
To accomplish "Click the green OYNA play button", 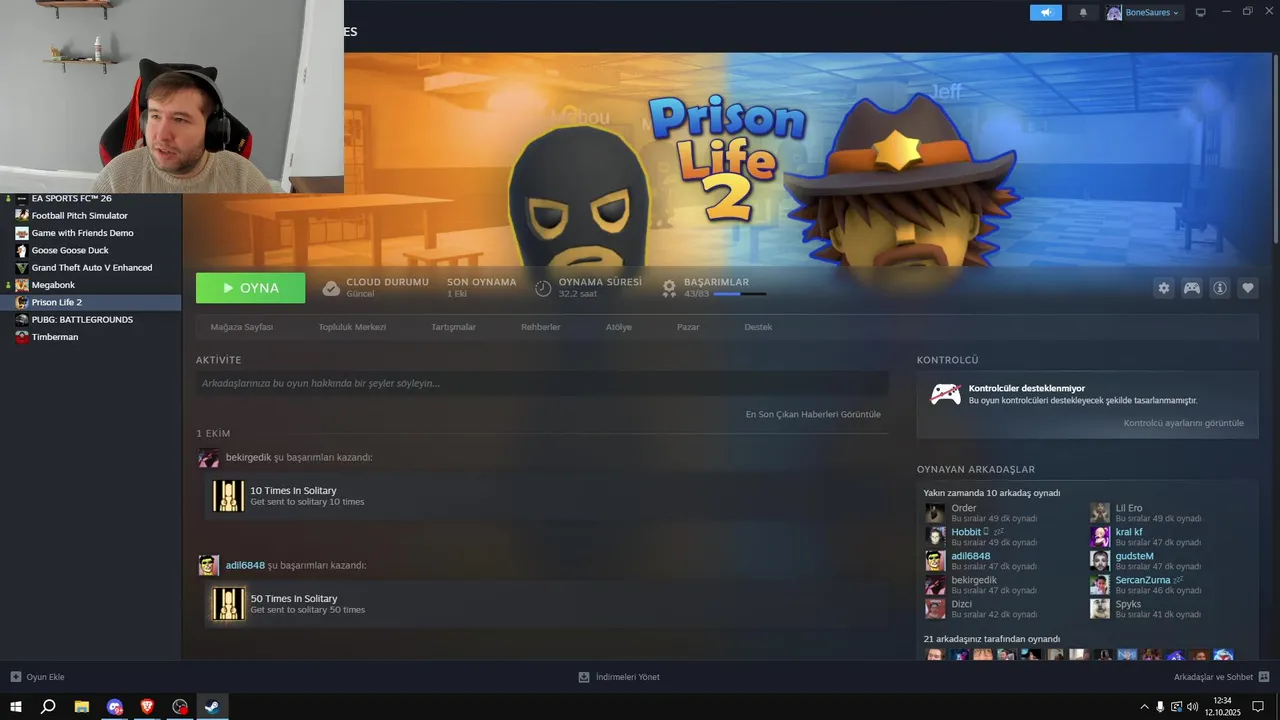I will (x=251, y=288).
